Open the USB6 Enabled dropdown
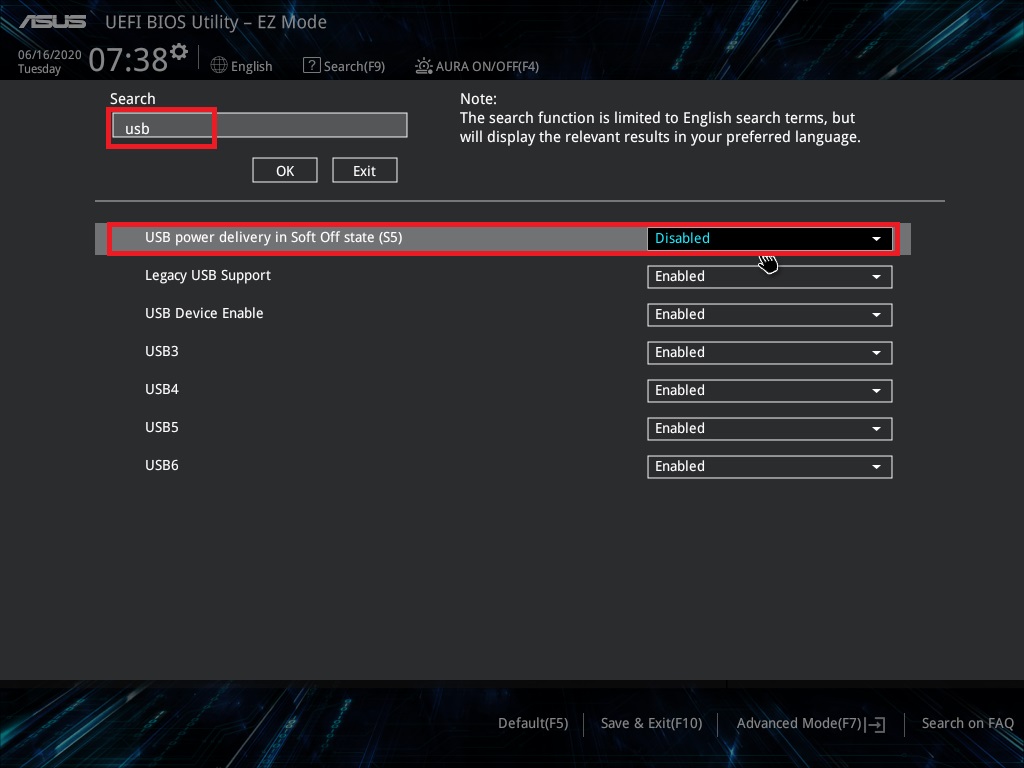The image size is (1024, 768). 769,466
